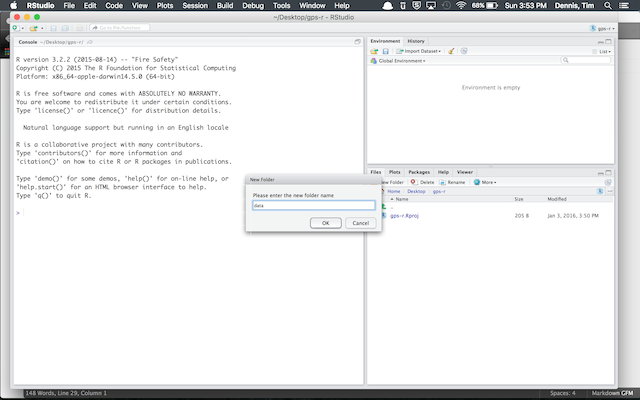Go up to the parent directory entry

click(x=391, y=207)
